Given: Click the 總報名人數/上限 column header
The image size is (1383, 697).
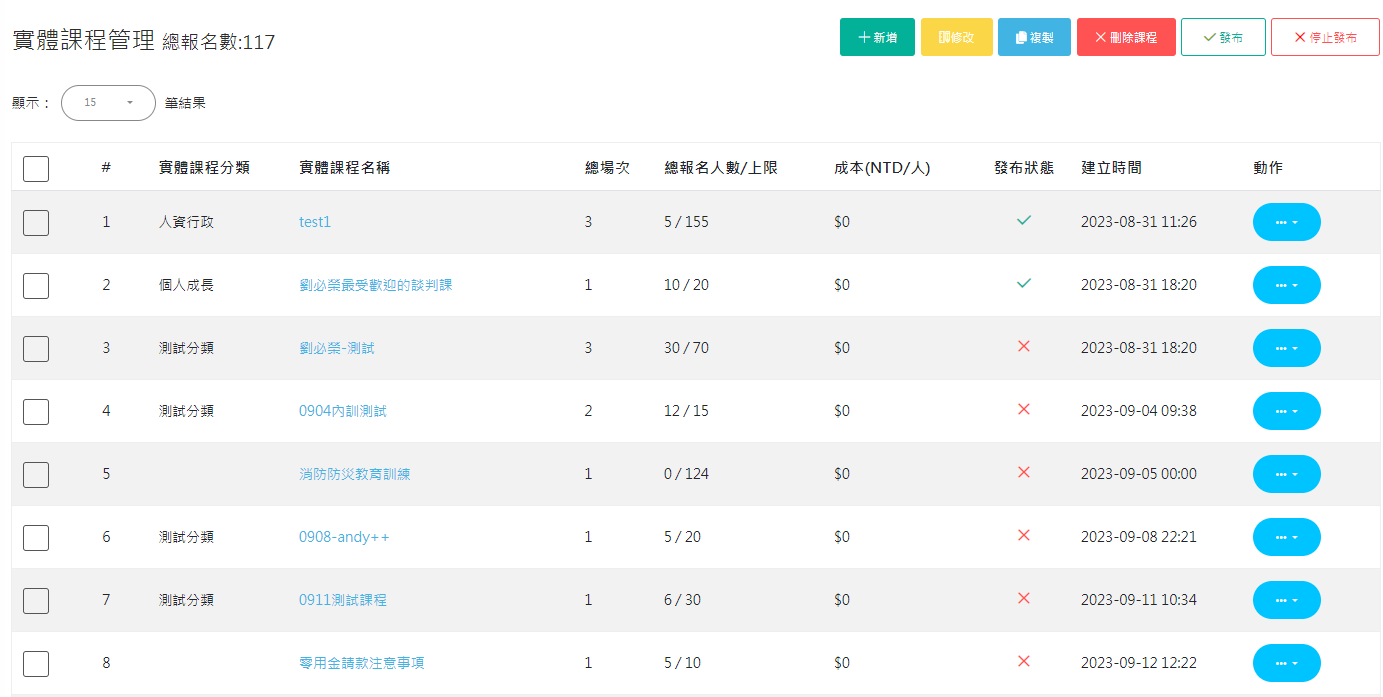Looking at the screenshot, I should click(721, 168).
